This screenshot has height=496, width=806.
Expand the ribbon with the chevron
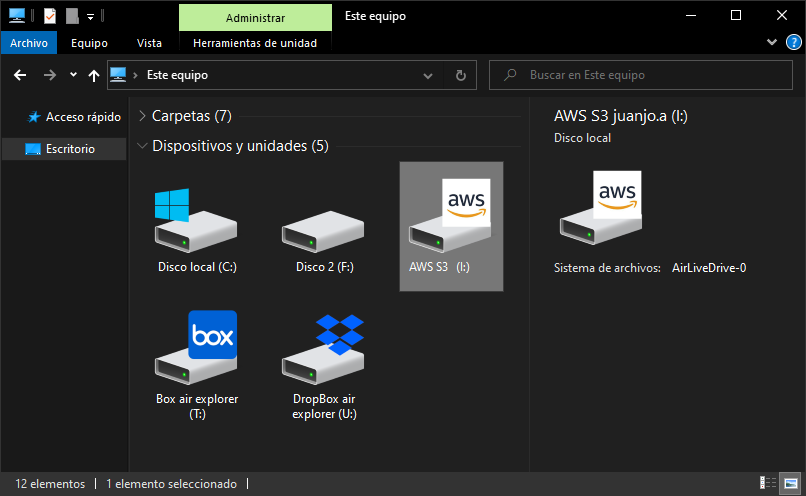[772, 42]
